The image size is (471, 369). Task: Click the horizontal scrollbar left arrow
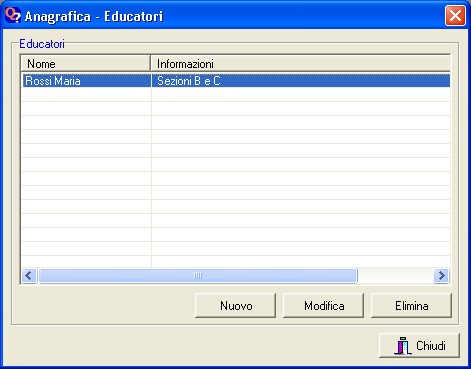pos(29,276)
